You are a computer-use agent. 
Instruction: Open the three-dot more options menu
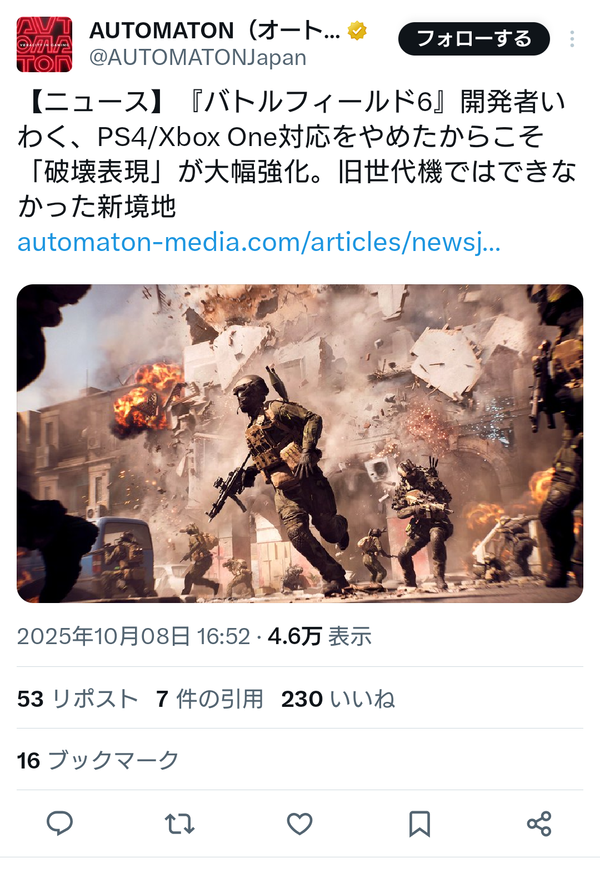coord(572,39)
